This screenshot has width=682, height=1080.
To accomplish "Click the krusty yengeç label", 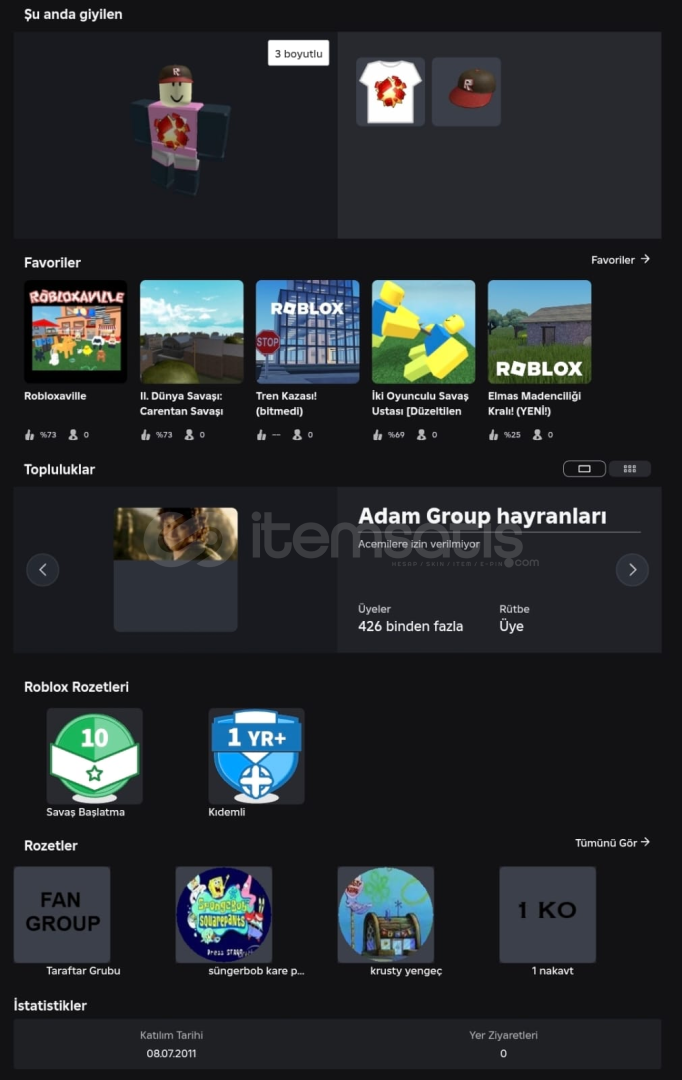I will tap(406, 970).
